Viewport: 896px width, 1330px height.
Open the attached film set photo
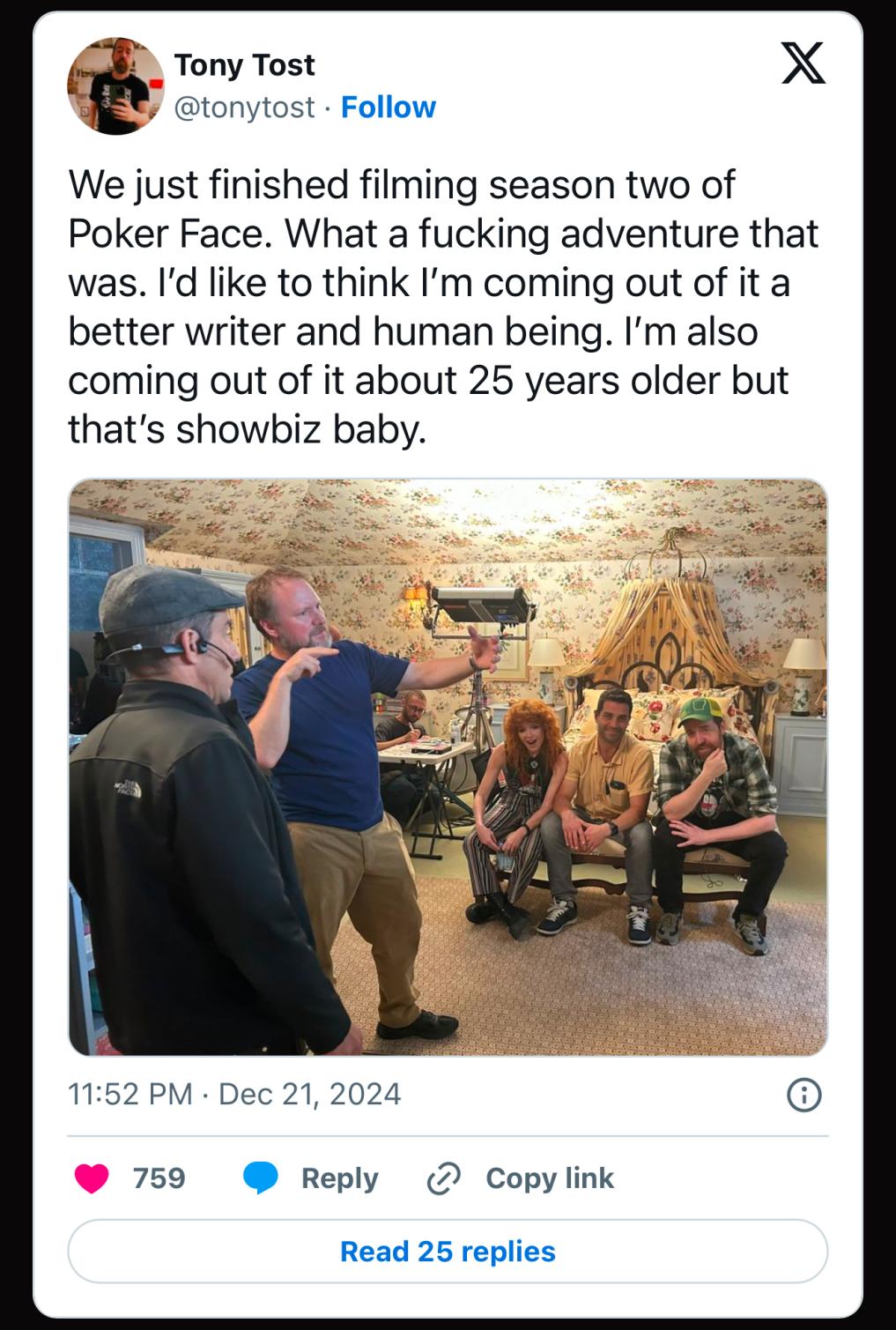point(448,767)
